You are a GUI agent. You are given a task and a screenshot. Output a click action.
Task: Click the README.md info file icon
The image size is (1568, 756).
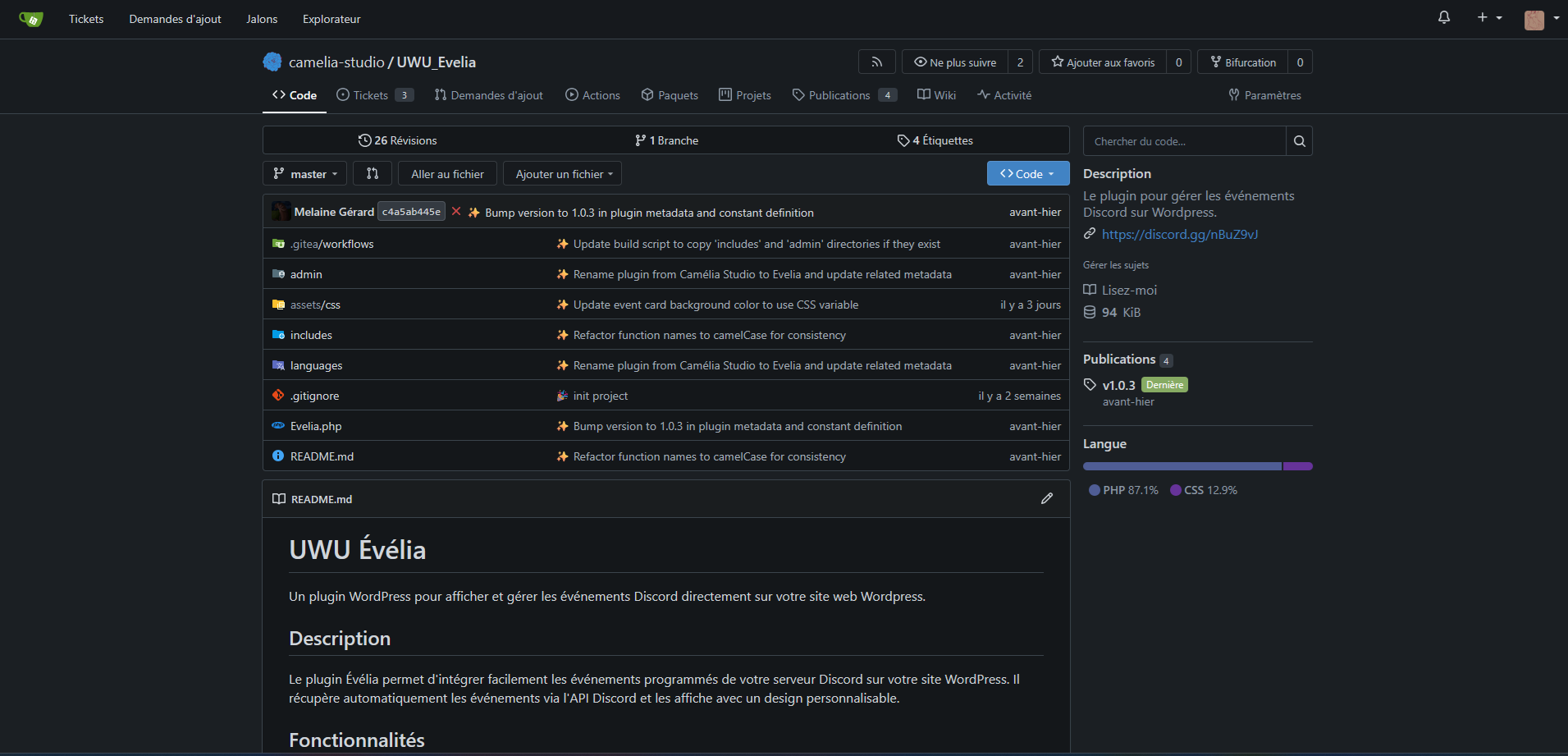[x=278, y=456]
